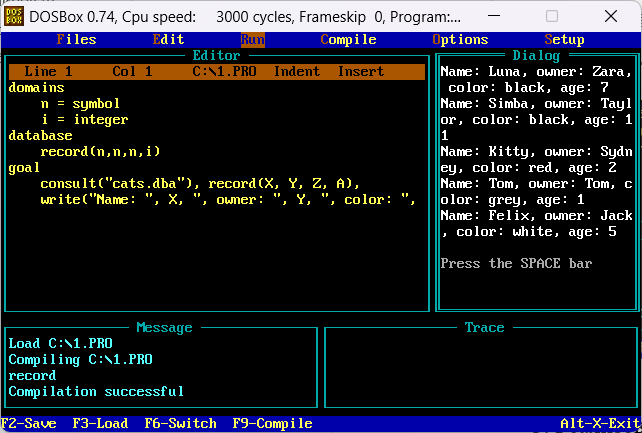Click F9-Compile in the bottom bar
The height and width of the screenshot is (433, 642).
tap(272, 424)
